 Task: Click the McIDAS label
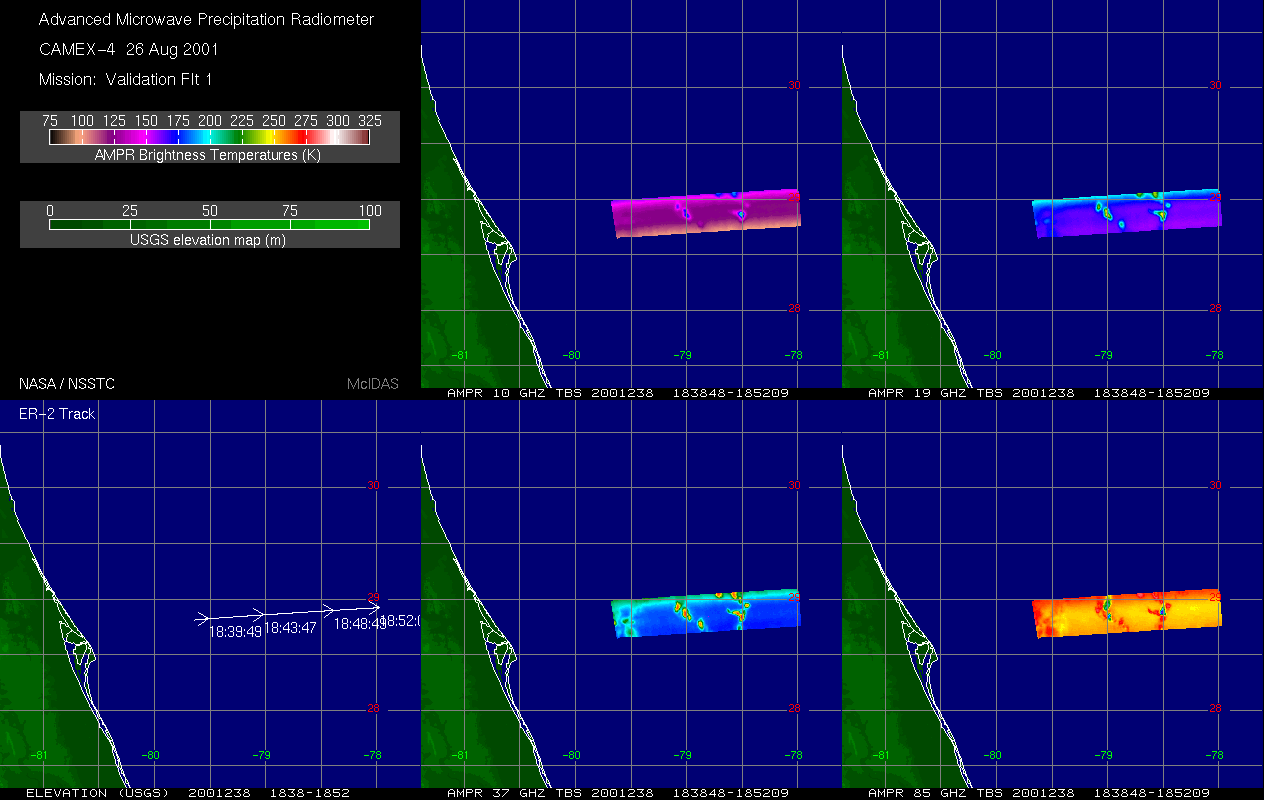pyautogui.click(x=372, y=383)
